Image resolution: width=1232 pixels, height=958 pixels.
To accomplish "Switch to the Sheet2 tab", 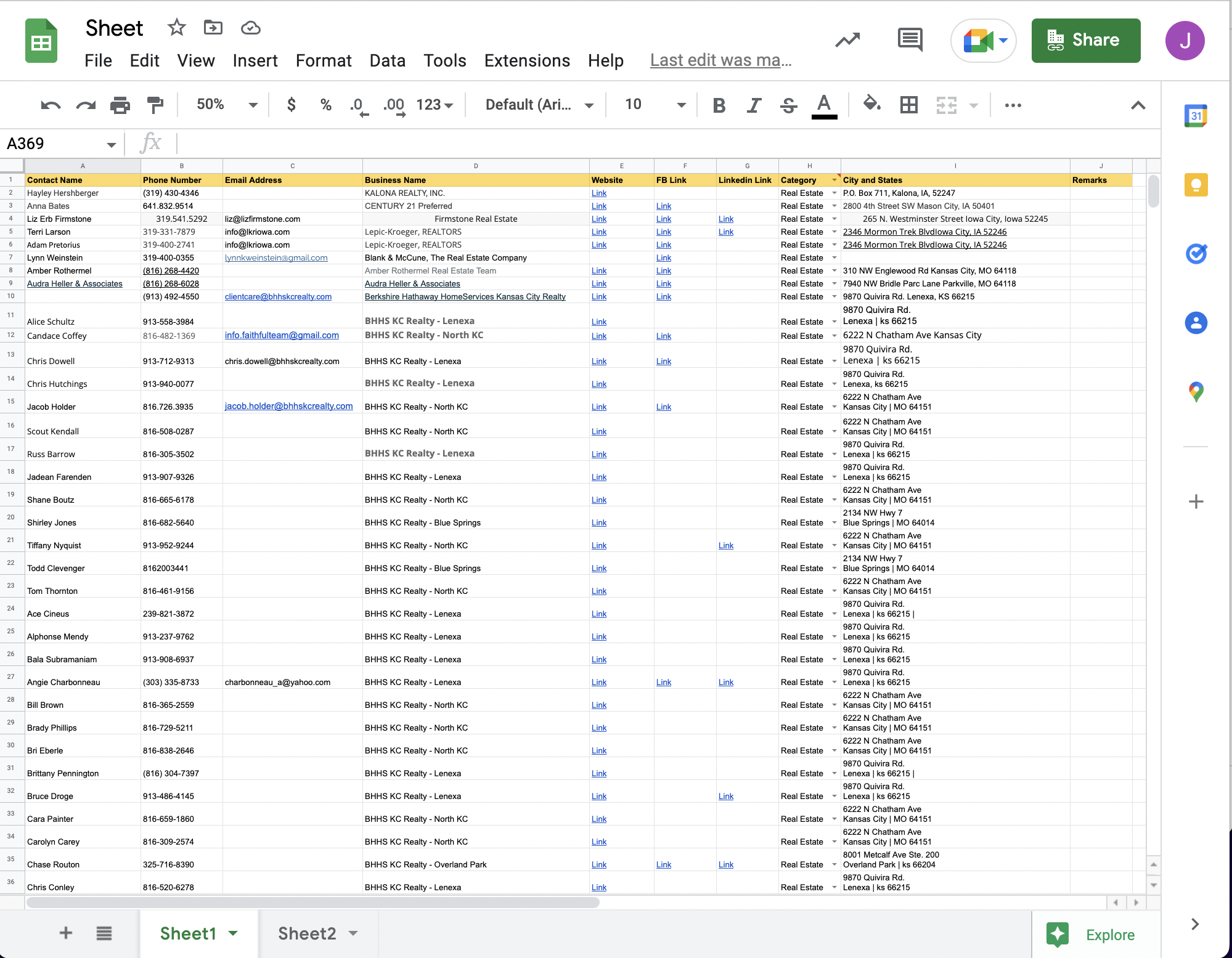I will [x=307, y=933].
